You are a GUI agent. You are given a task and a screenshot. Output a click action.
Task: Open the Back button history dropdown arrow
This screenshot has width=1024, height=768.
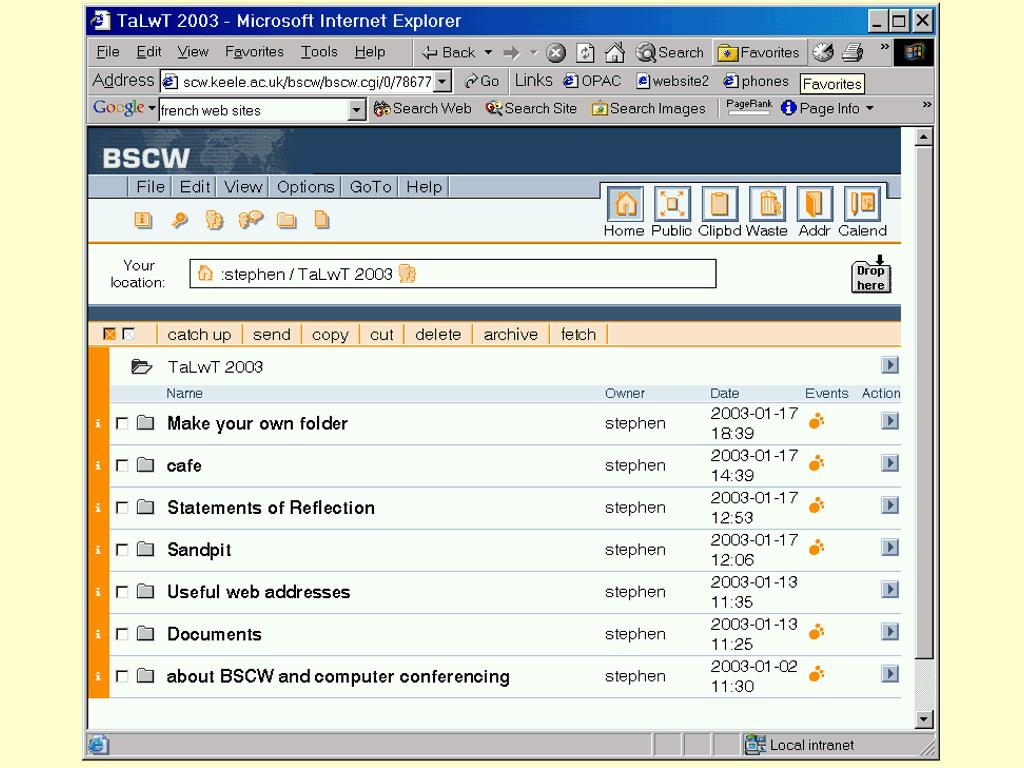tap(488, 52)
